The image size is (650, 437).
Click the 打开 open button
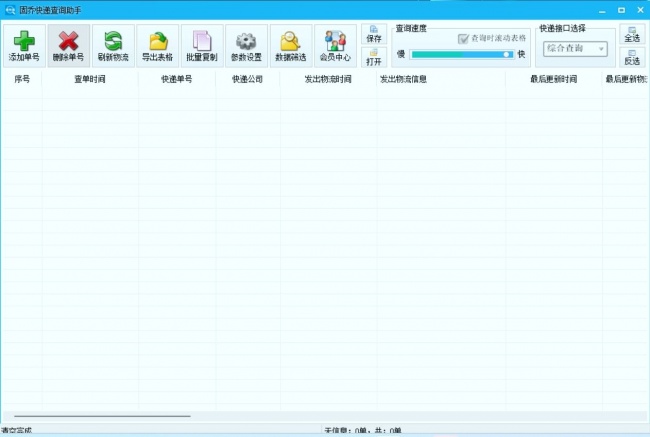click(374, 57)
